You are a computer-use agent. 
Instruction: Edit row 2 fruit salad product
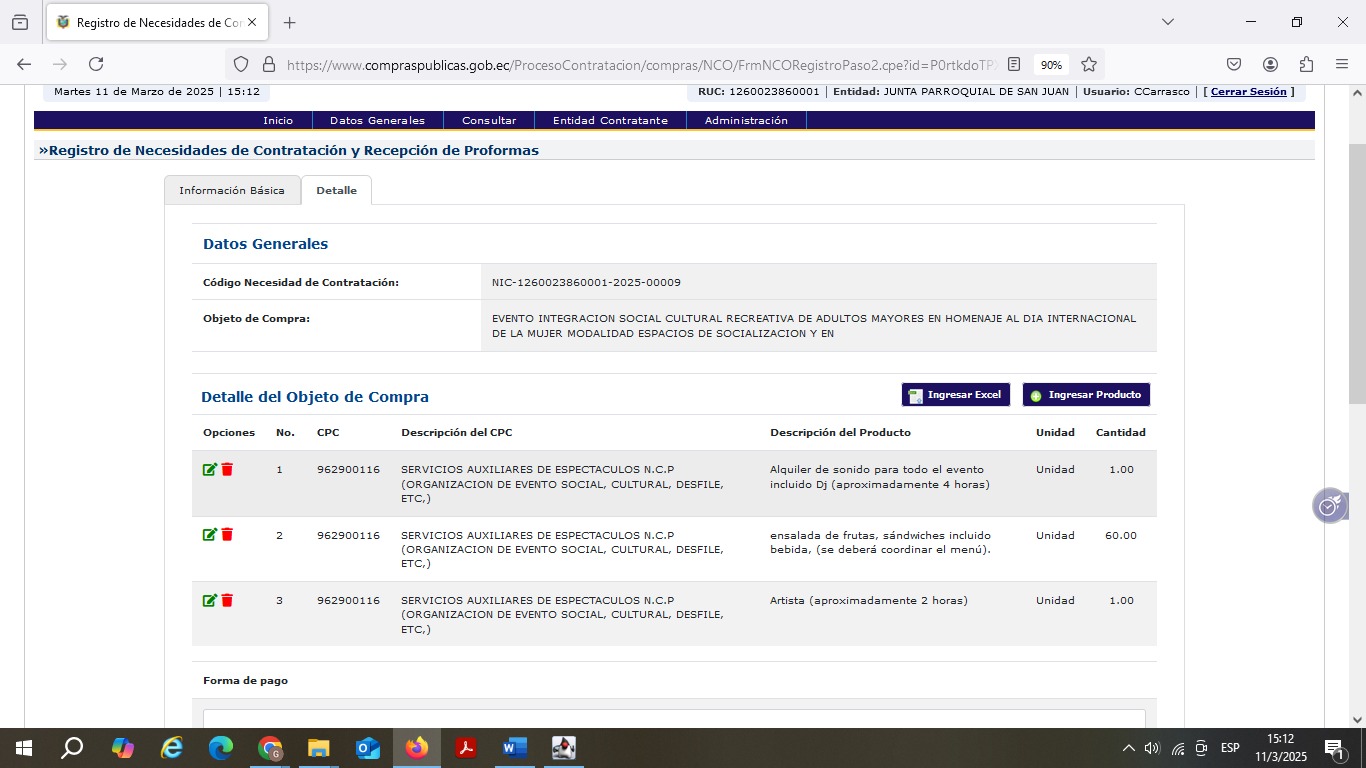pyautogui.click(x=209, y=535)
